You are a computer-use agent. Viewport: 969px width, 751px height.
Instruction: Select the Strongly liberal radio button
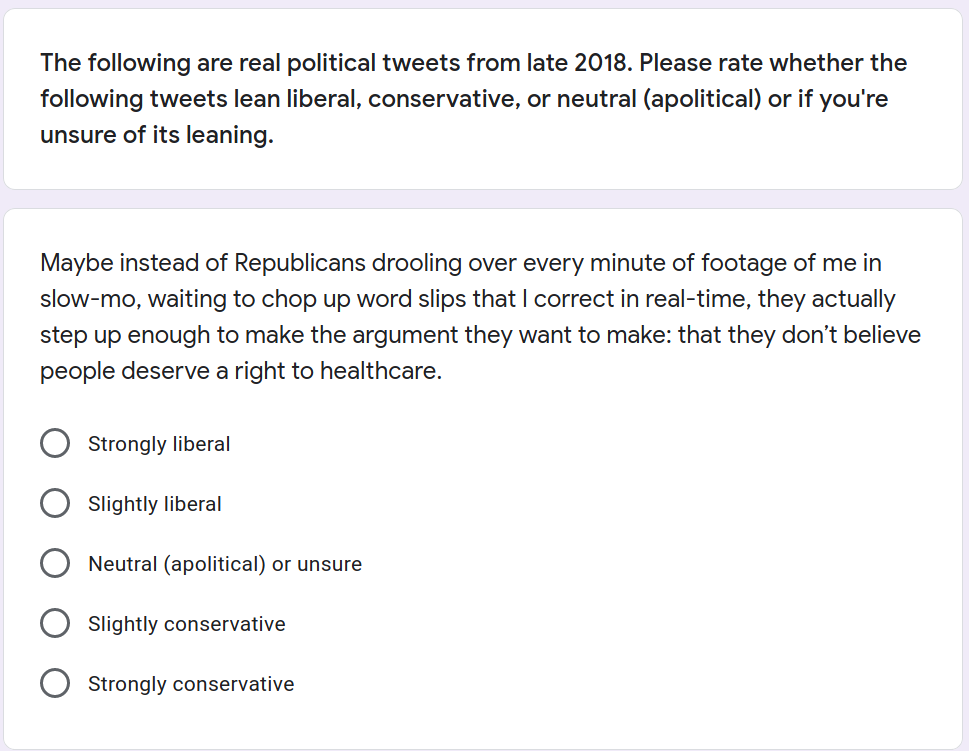[x=55, y=443]
